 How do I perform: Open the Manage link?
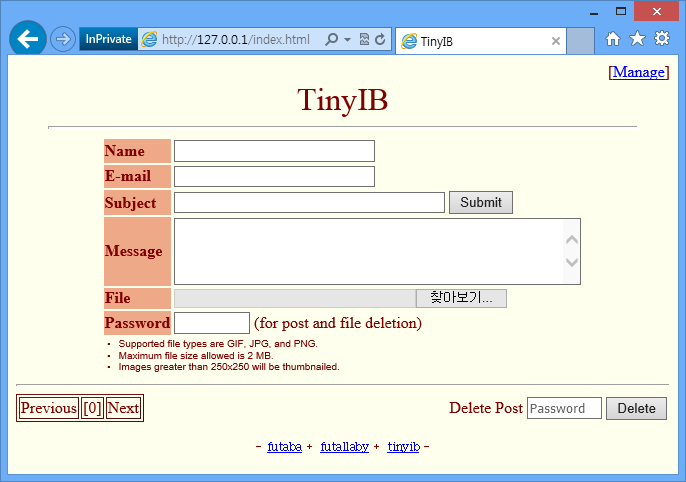tap(638, 72)
